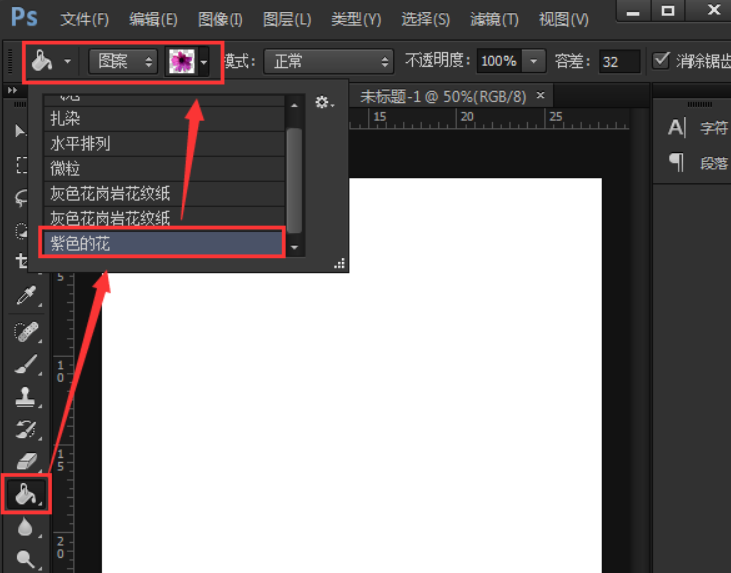Click the opacity 100% value field

[499, 61]
